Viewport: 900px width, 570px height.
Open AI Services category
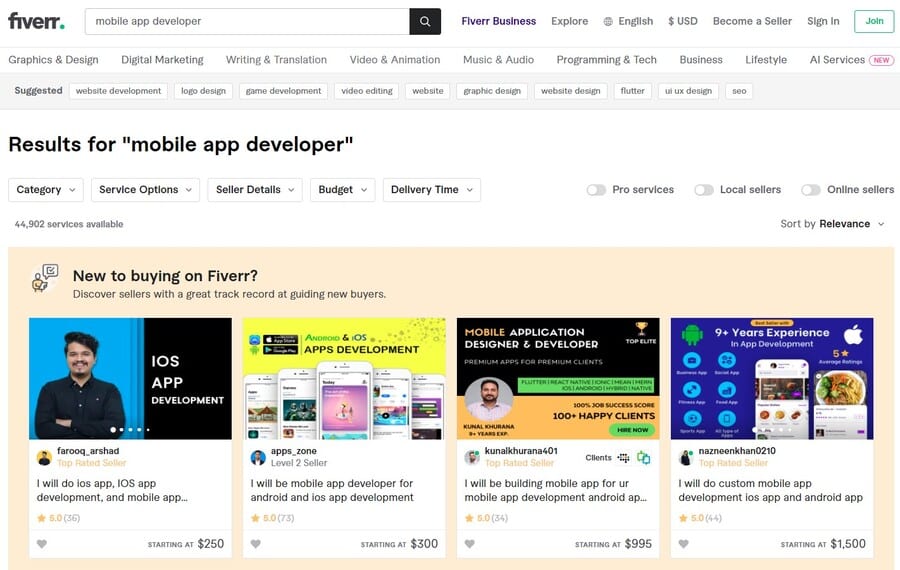[x=837, y=60]
